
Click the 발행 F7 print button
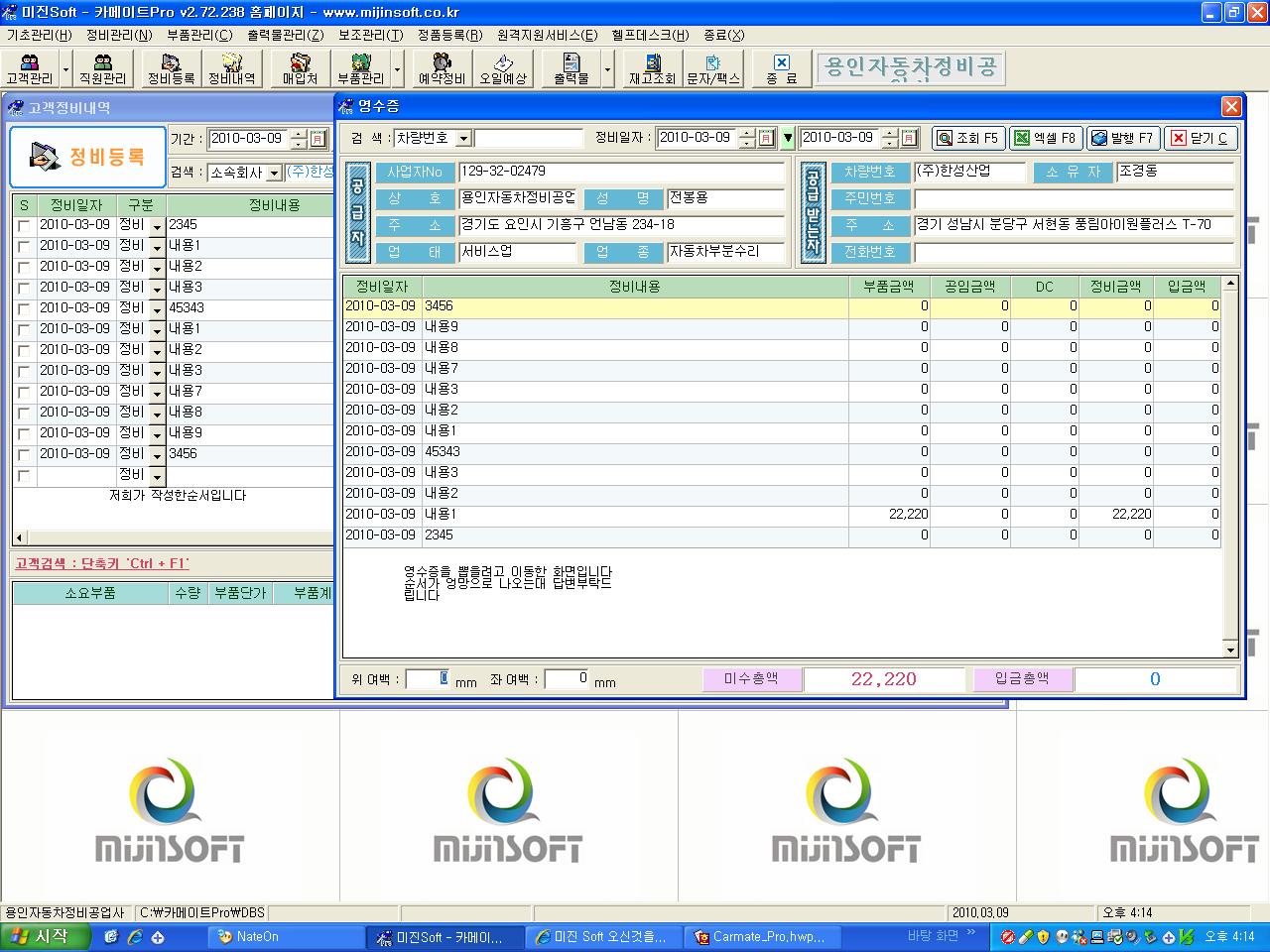(1123, 138)
